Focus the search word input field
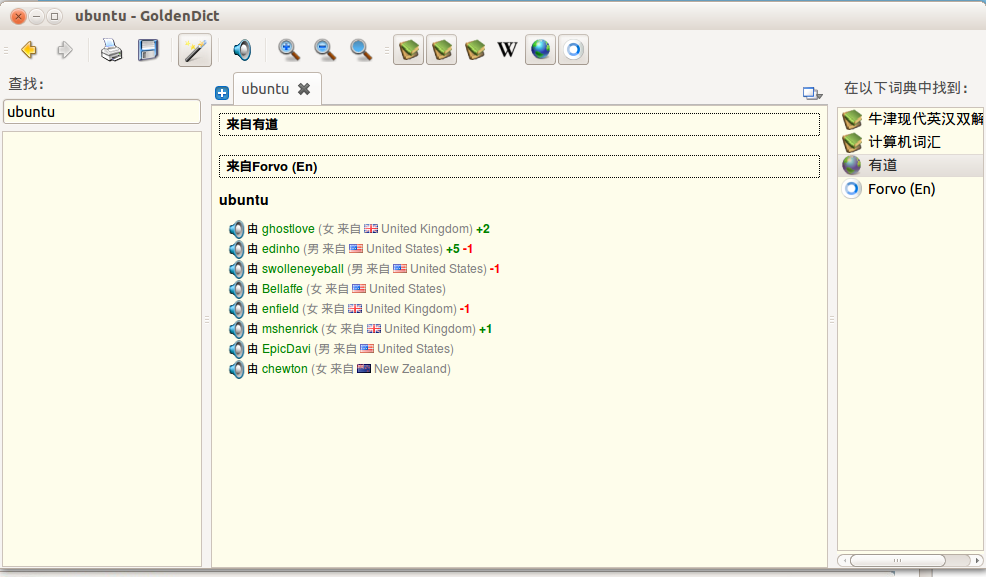 [x=102, y=112]
